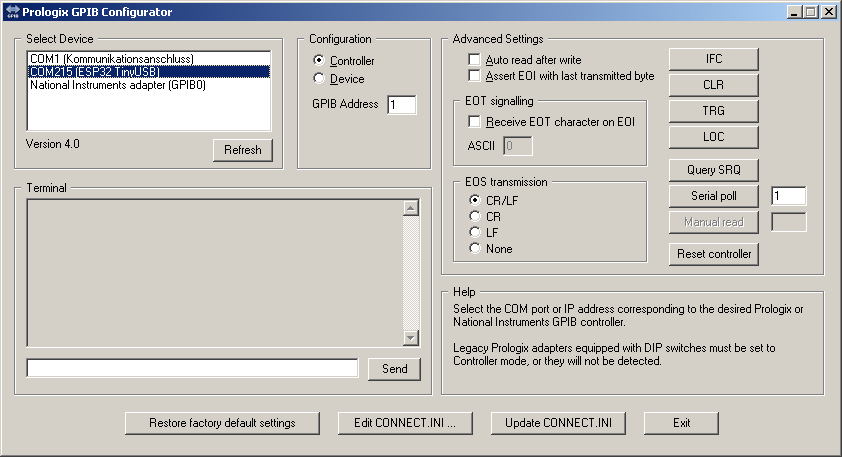Click the TRG button
The width and height of the screenshot is (842, 457).
[714, 111]
